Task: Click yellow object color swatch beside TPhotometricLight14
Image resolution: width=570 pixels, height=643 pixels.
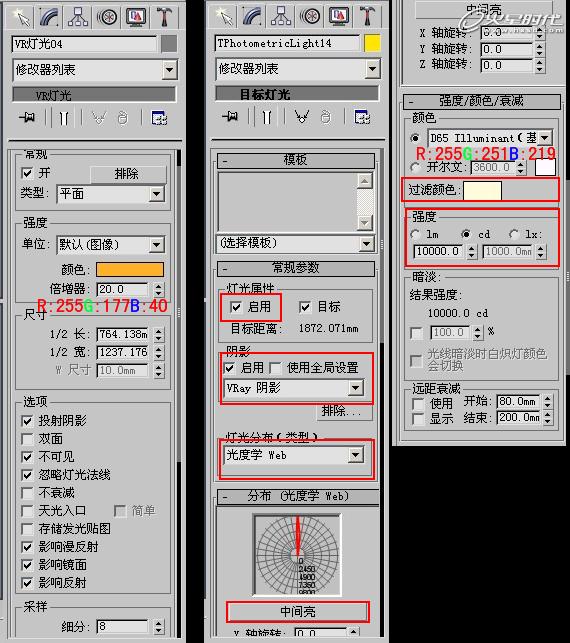Action: (x=372, y=43)
